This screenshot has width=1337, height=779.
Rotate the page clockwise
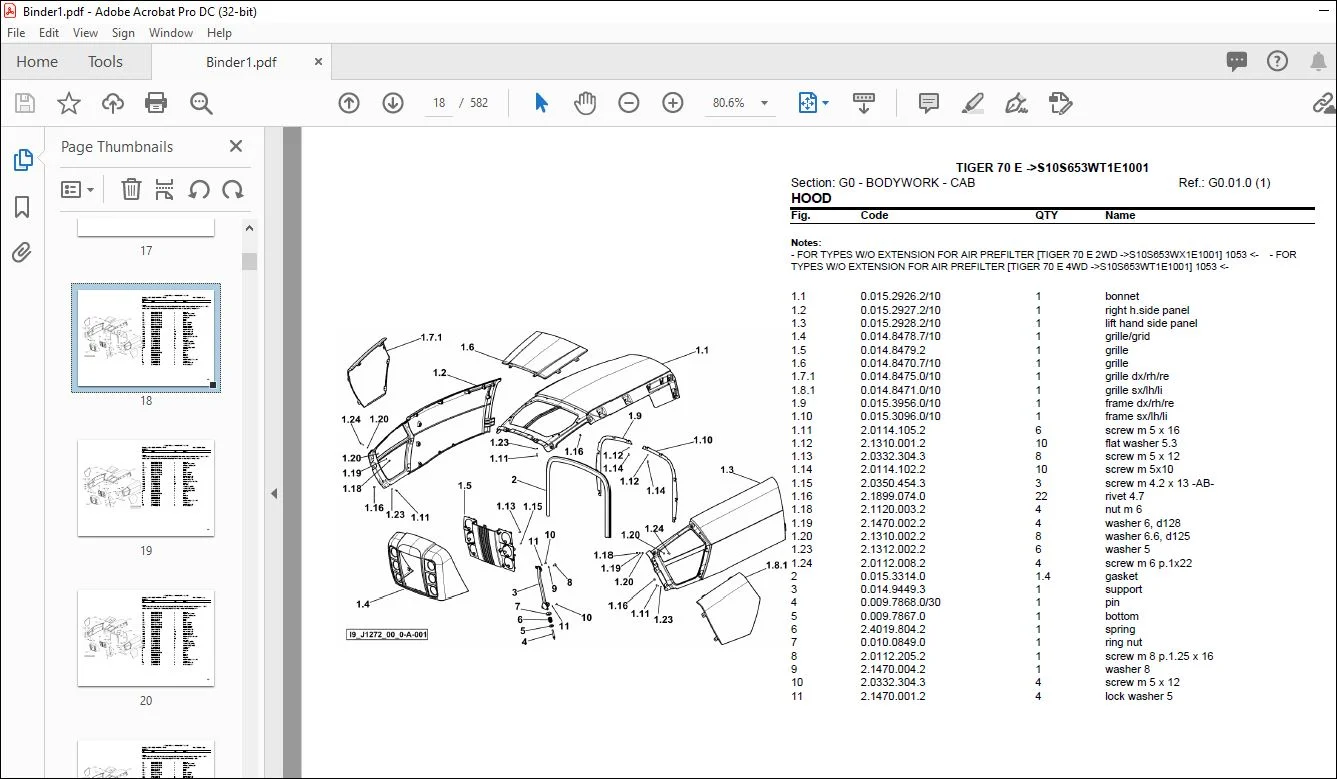233,189
